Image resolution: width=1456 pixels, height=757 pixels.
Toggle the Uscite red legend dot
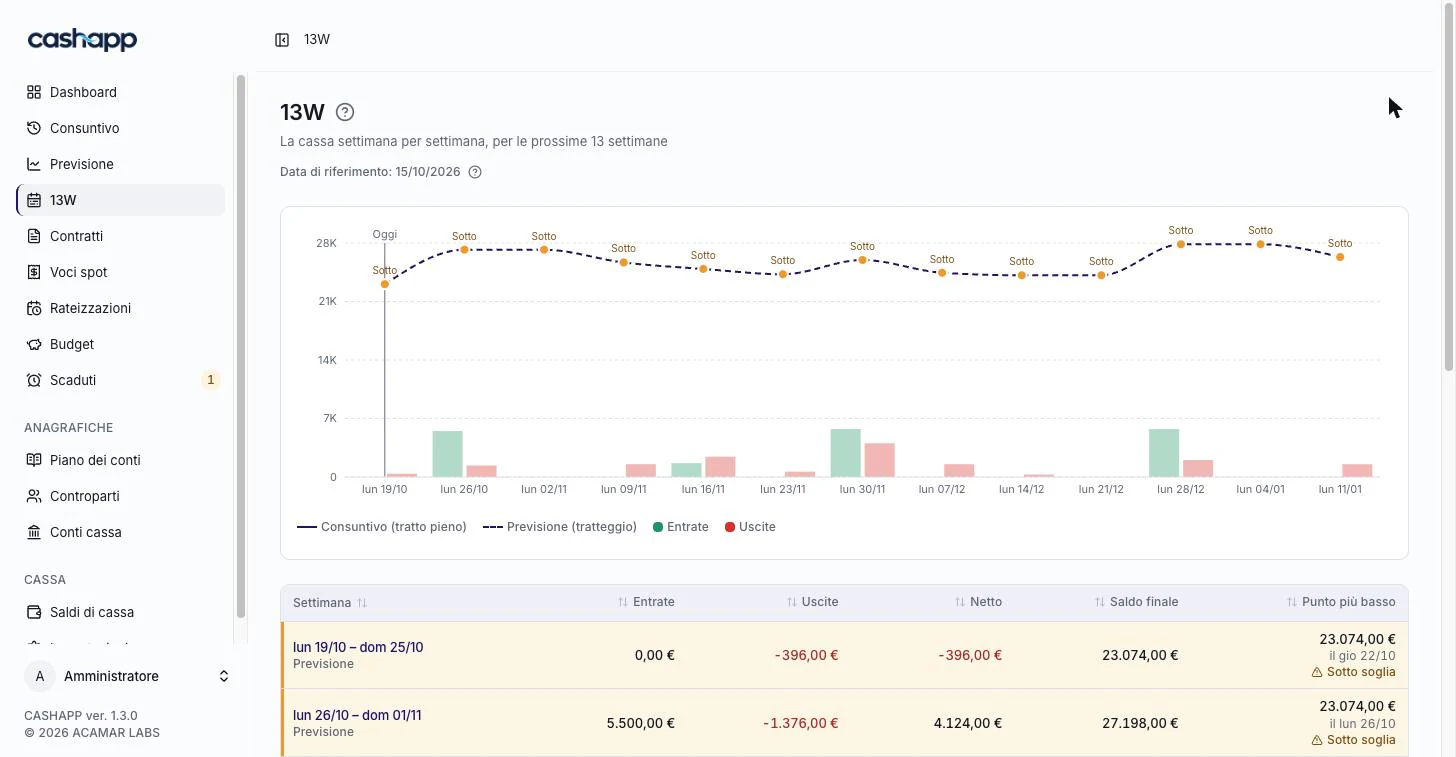pyautogui.click(x=730, y=527)
